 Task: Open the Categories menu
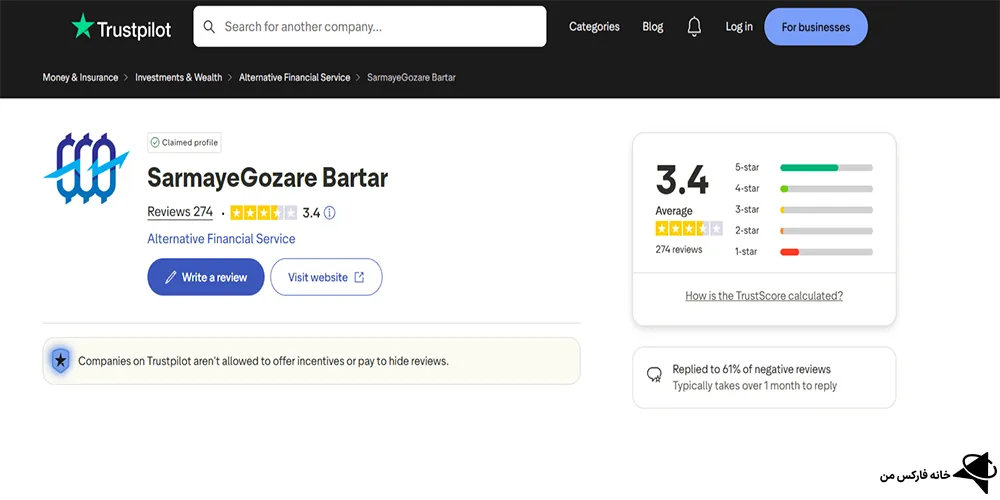(x=594, y=27)
